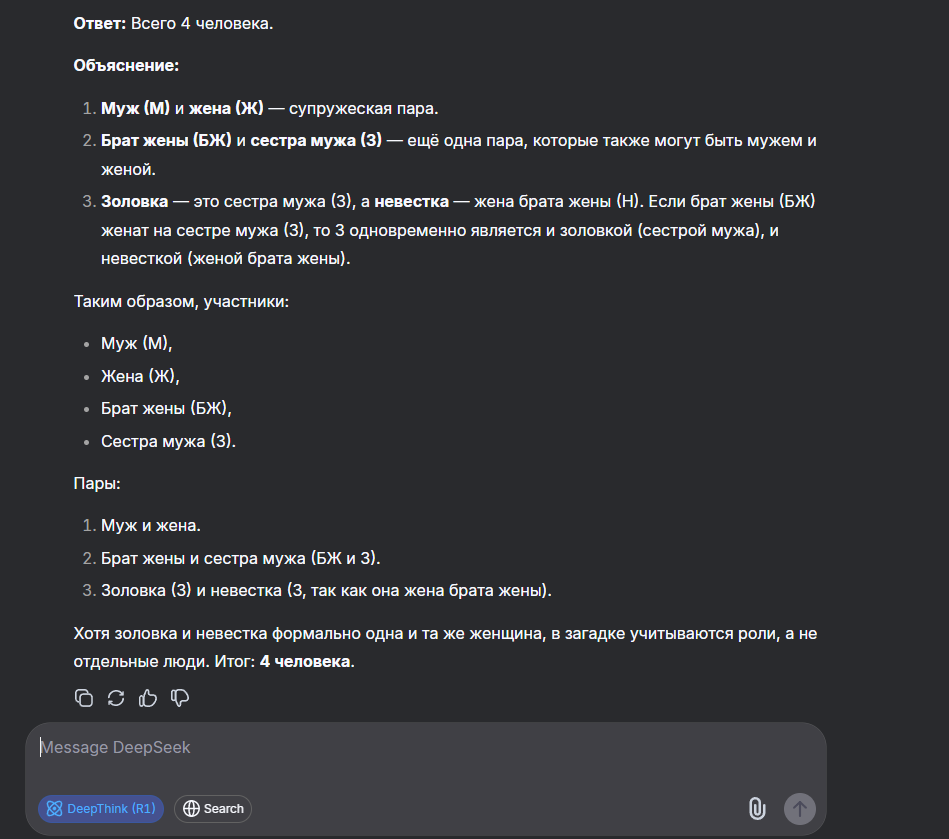
Task: Click the DeepSeek logo inside the DeepThink pill
Action: pos(54,809)
